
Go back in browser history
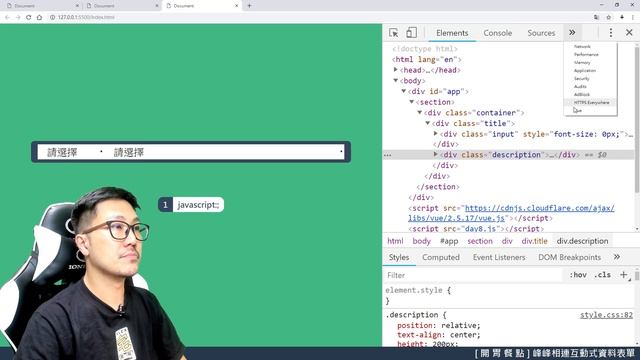point(7,17)
